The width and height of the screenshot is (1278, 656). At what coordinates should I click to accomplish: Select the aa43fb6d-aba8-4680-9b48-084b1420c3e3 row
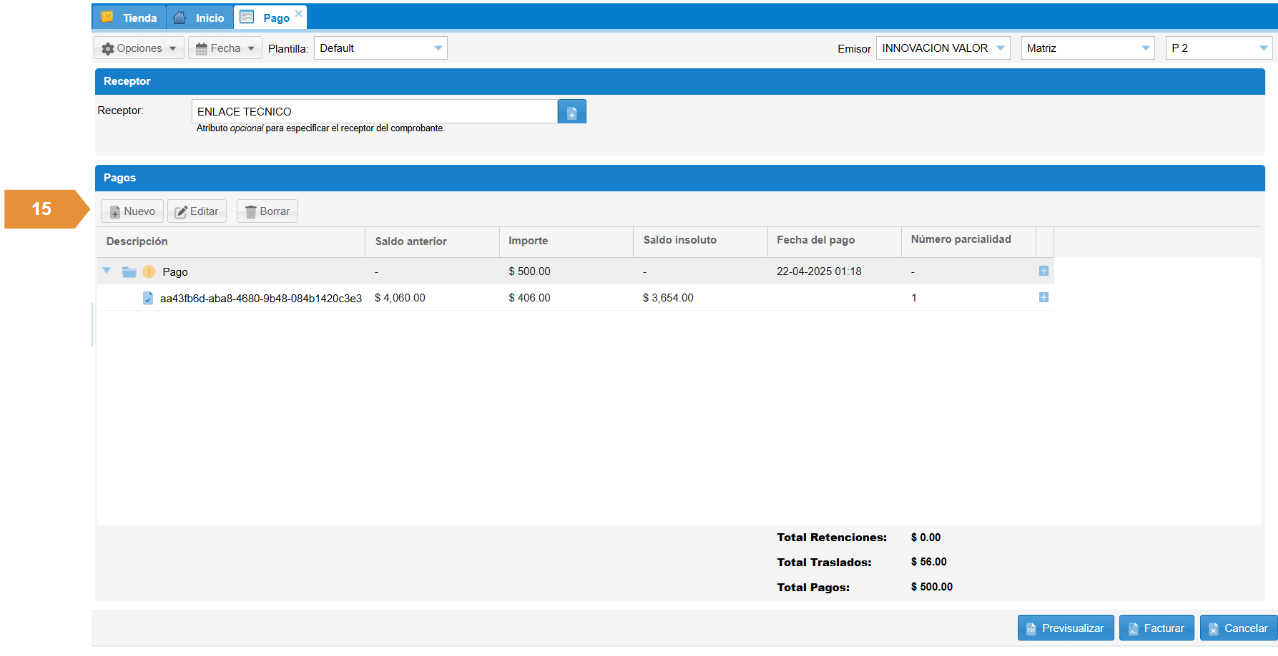pos(575,297)
